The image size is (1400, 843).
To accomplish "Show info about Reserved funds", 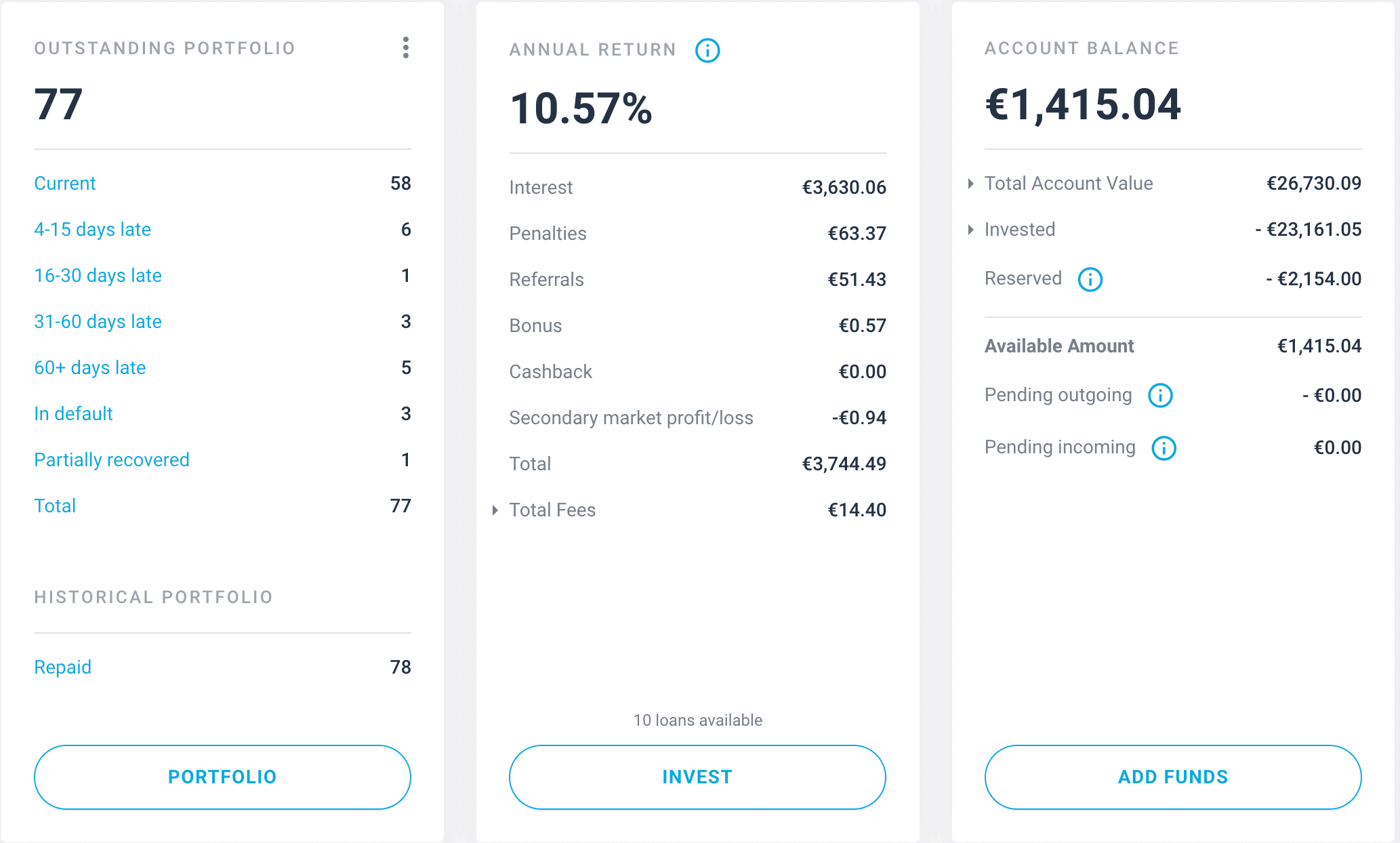I will coord(1090,279).
